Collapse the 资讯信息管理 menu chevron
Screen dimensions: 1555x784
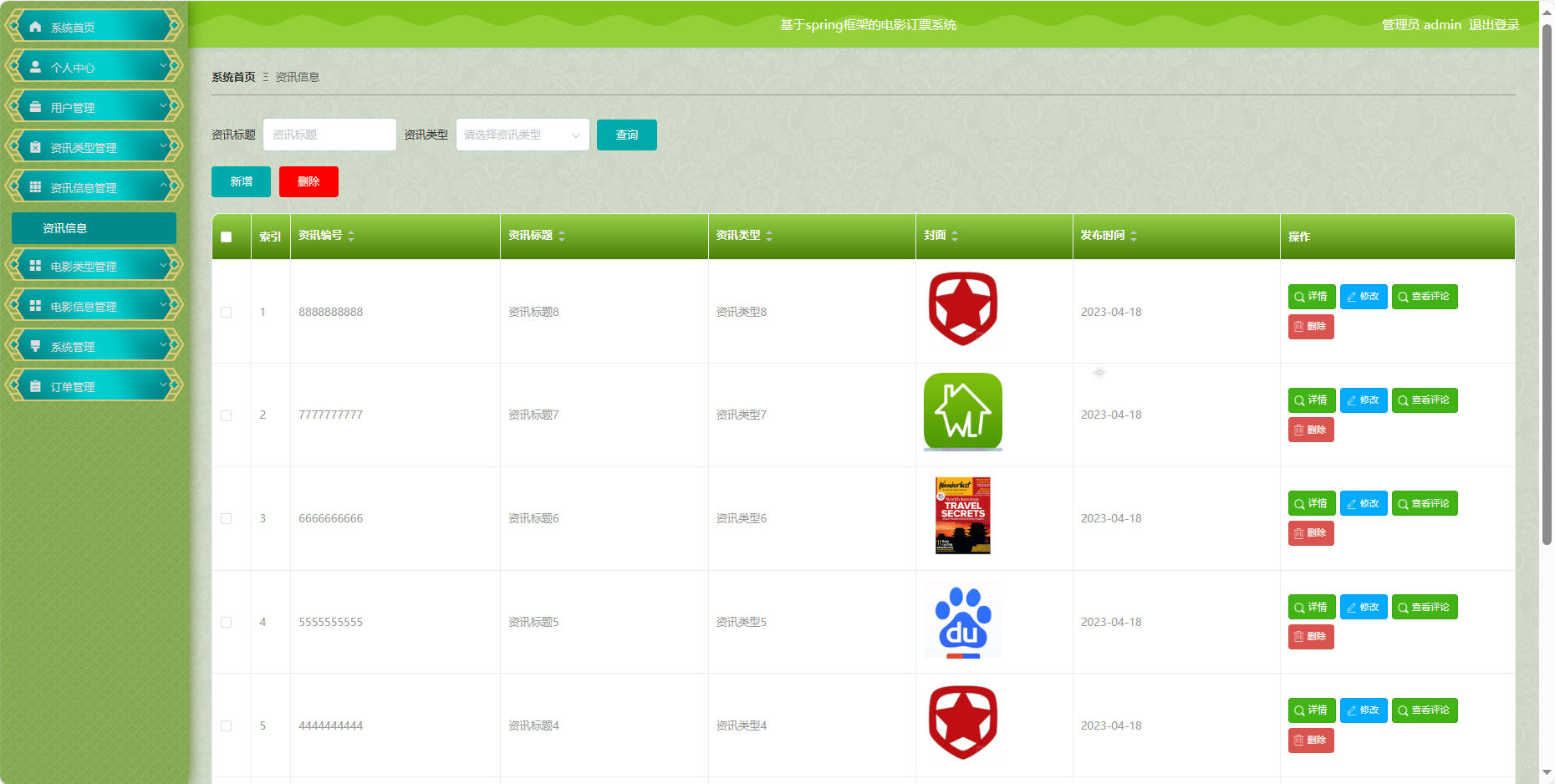(164, 186)
